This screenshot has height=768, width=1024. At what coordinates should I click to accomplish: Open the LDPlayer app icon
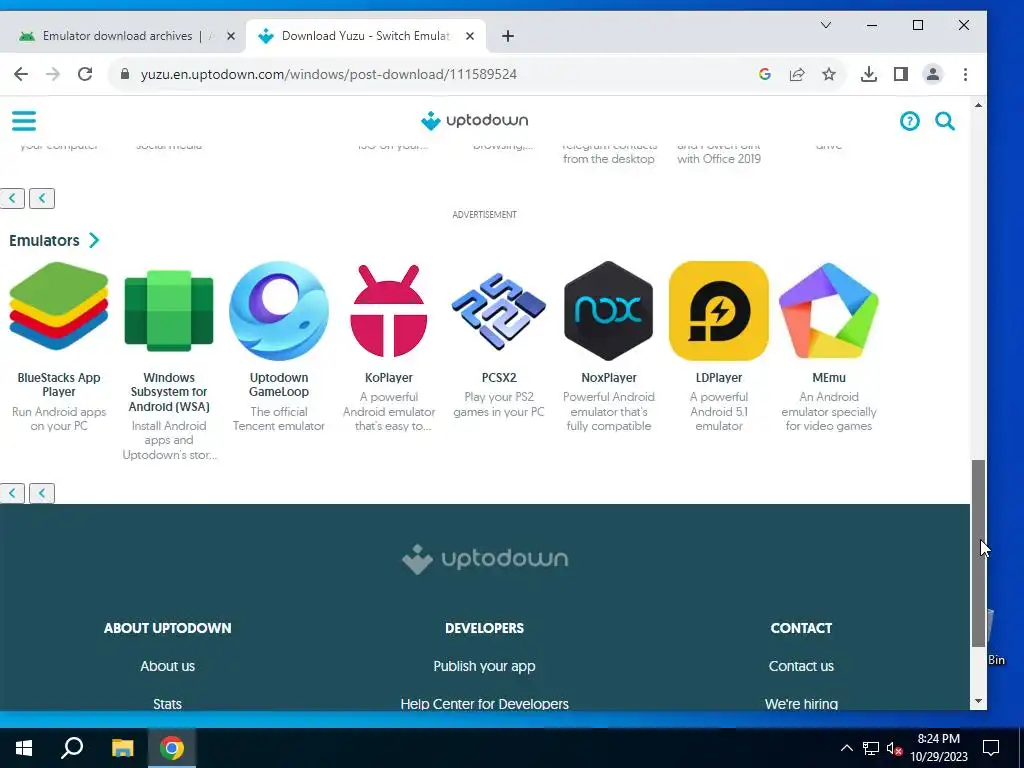coord(718,311)
